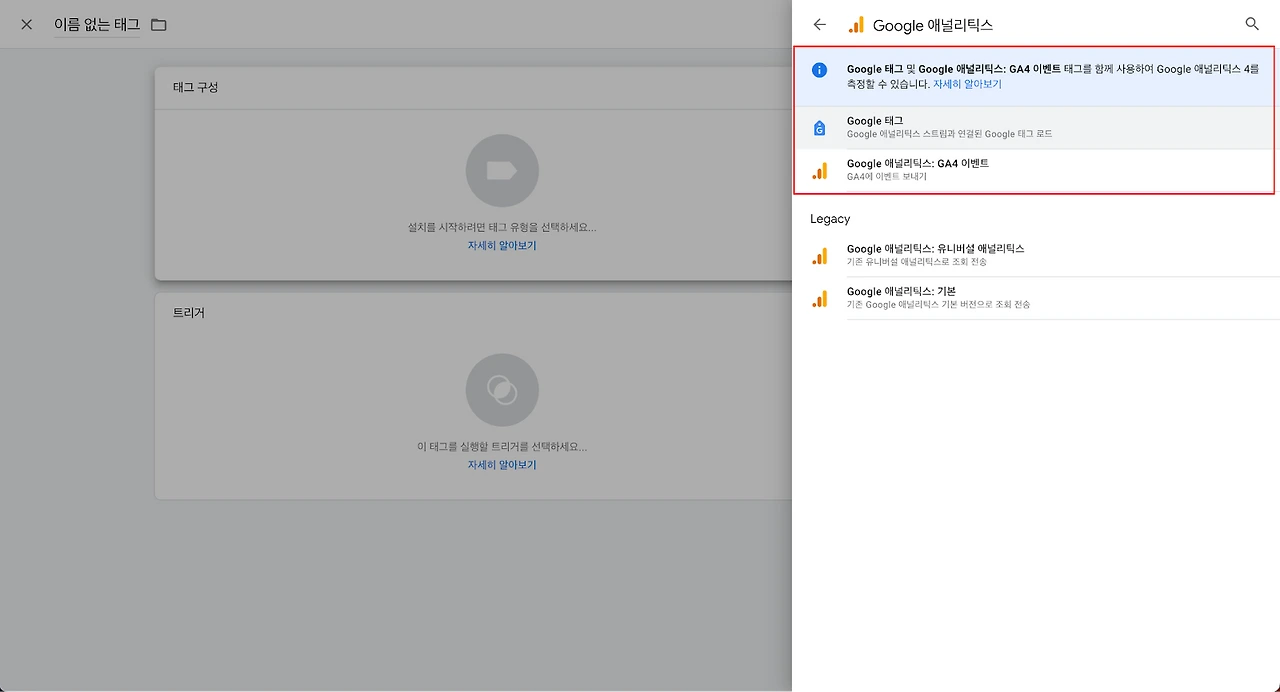The height and width of the screenshot is (692, 1280).
Task: Select Google 애널리틱스: GA4 이벤트 tag type
Action: 1036,171
